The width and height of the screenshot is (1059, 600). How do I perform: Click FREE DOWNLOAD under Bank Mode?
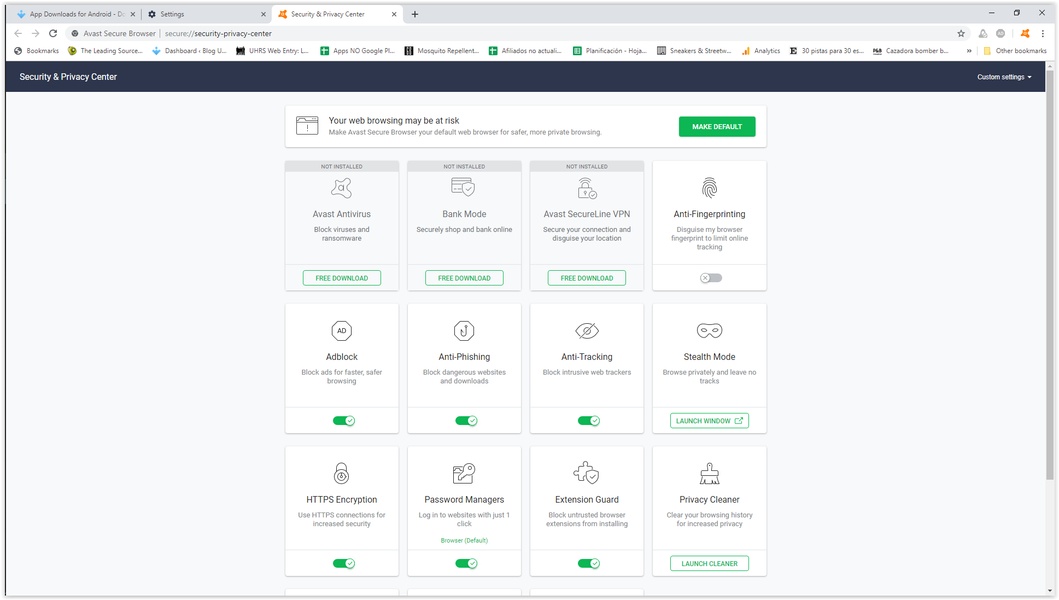coord(464,277)
